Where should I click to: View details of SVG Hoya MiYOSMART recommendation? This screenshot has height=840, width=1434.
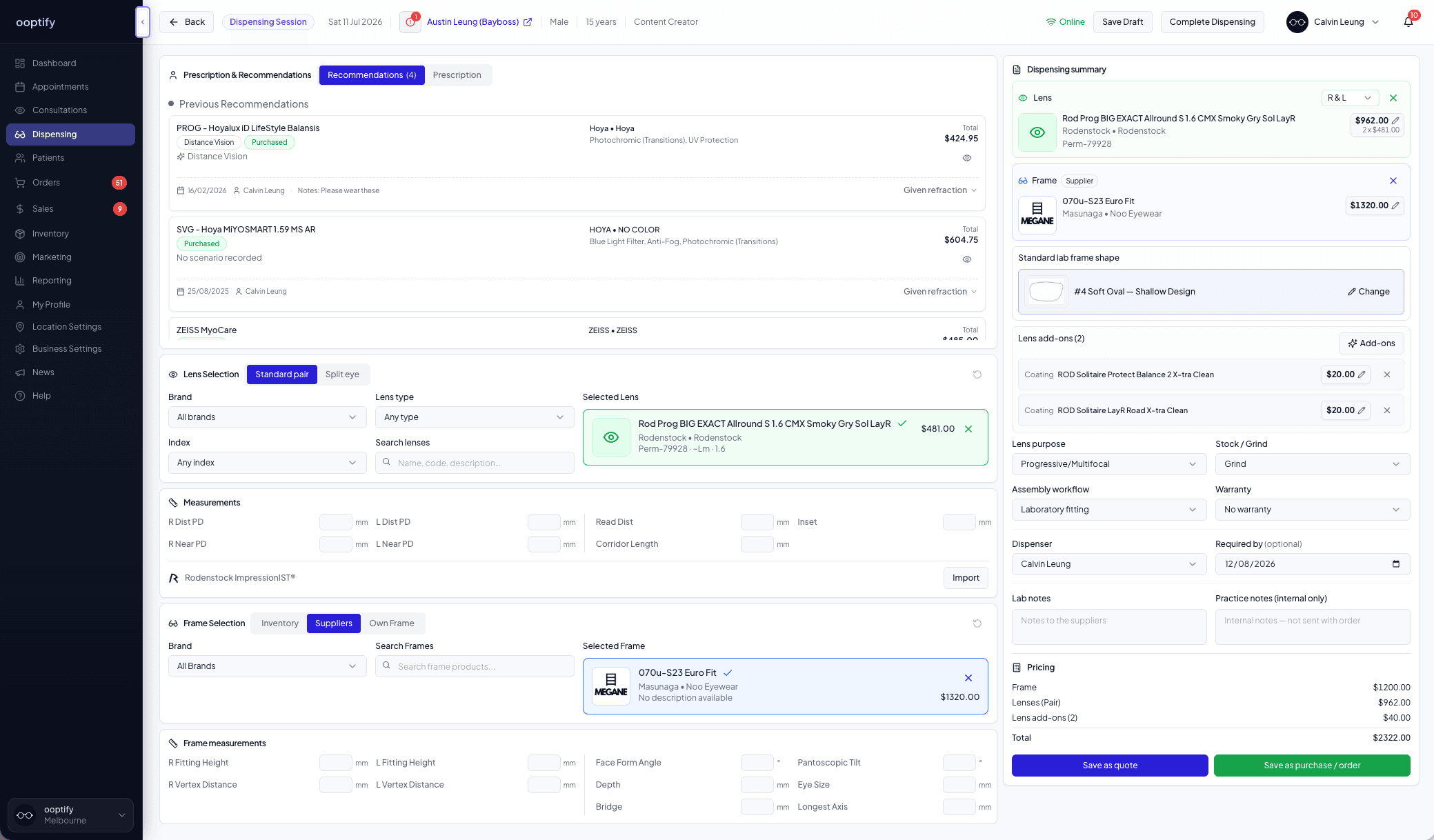click(967, 259)
